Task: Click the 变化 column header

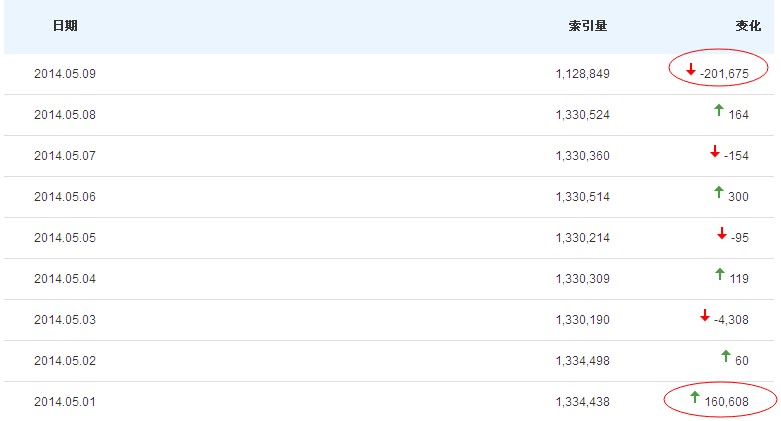Action: 748,26
